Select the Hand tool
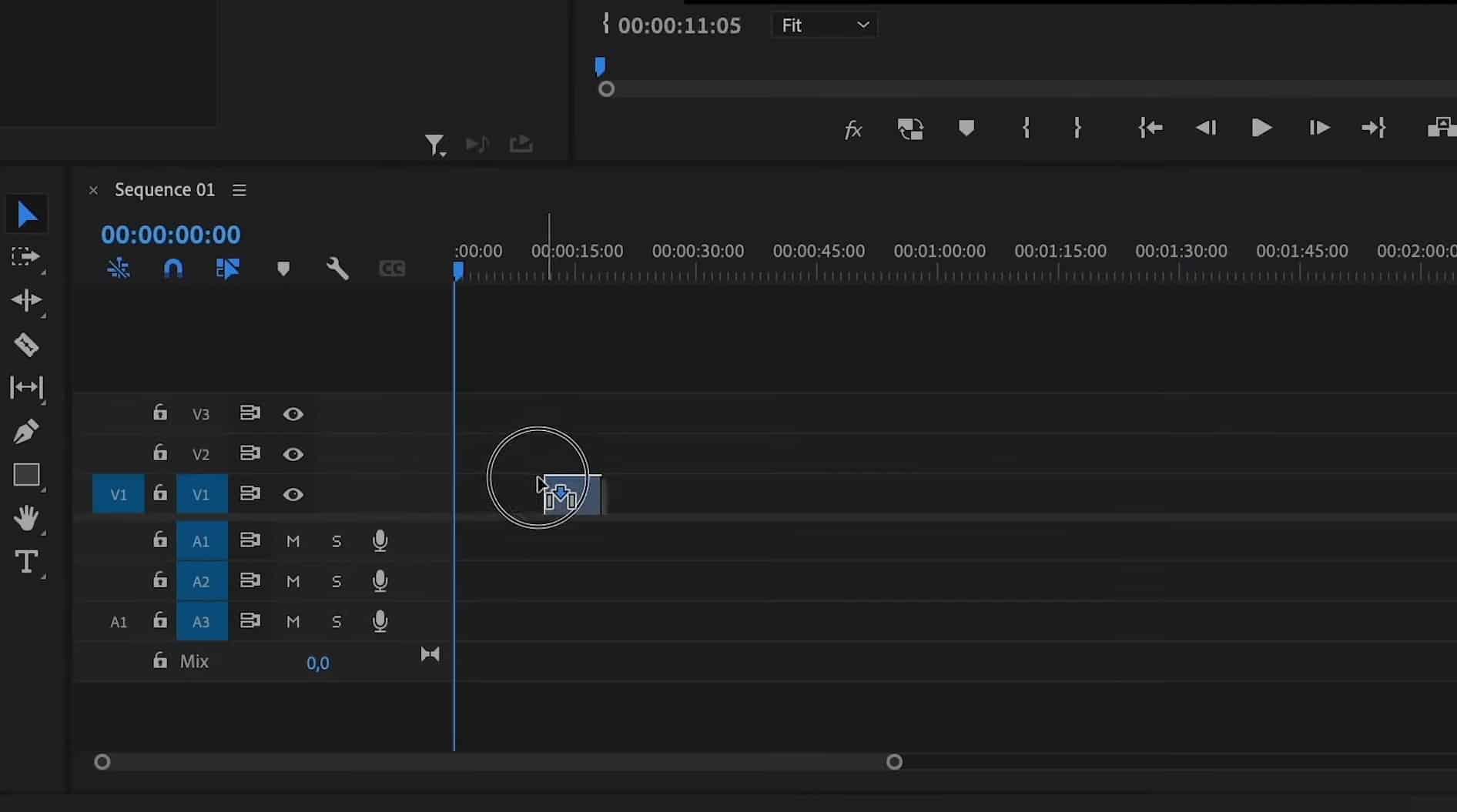1457x812 pixels. (27, 518)
